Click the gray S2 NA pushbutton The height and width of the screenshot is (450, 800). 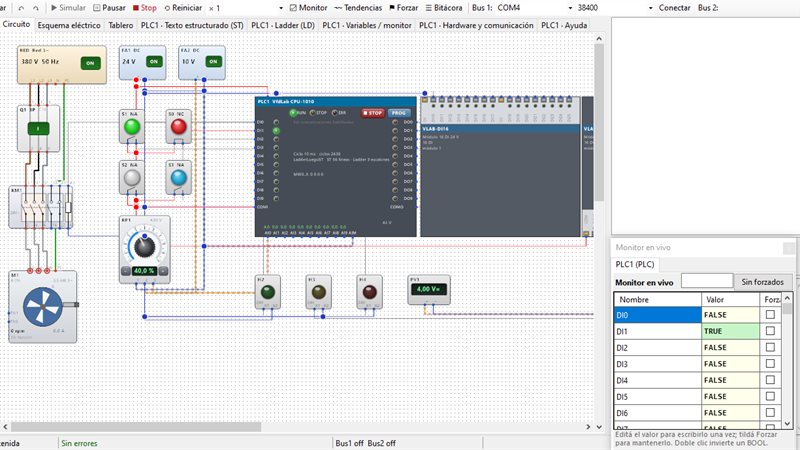point(132,178)
